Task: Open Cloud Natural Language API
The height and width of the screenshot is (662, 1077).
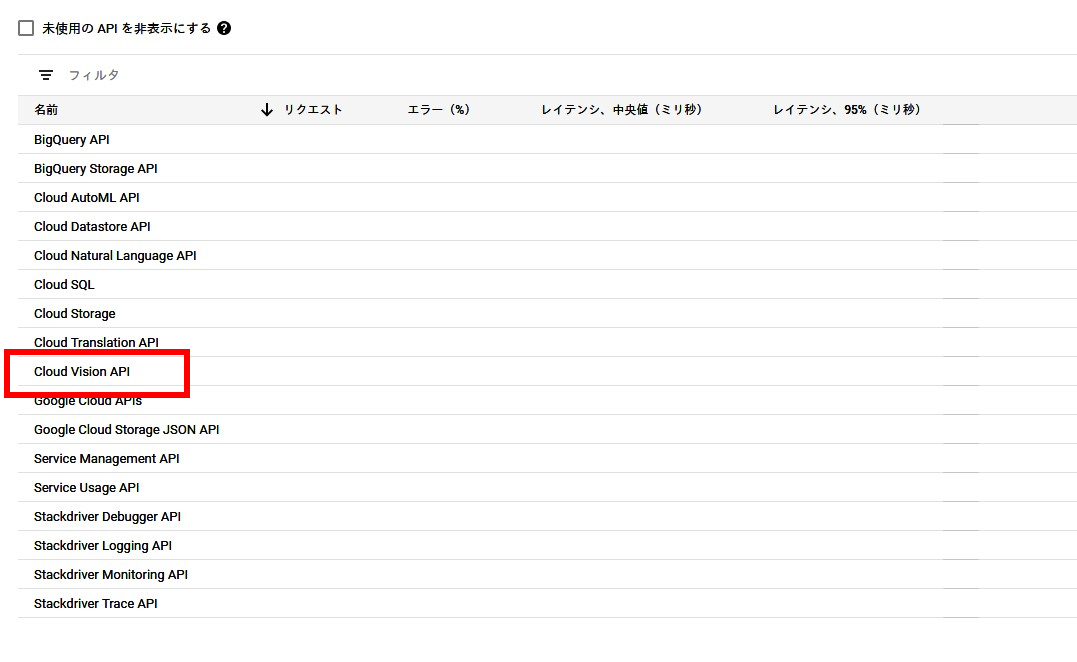Action: tap(115, 256)
